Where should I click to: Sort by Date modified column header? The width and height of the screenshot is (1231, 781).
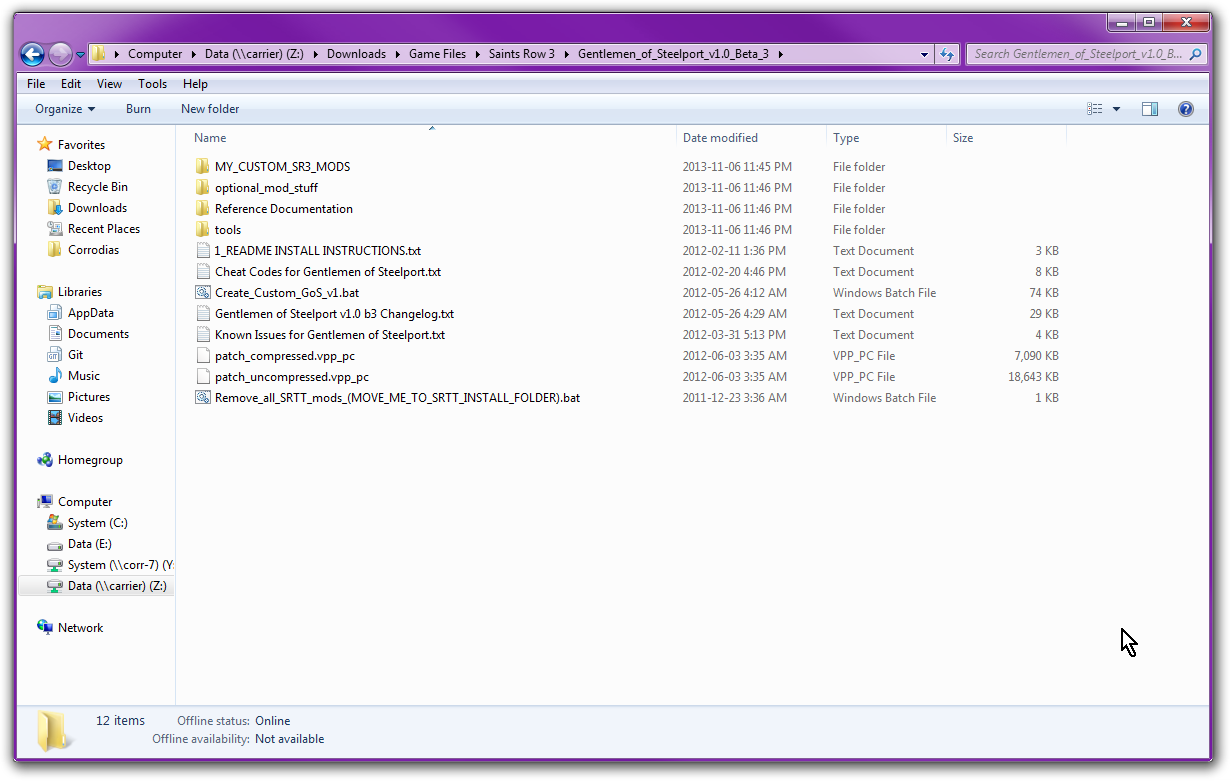click(720, 138)
